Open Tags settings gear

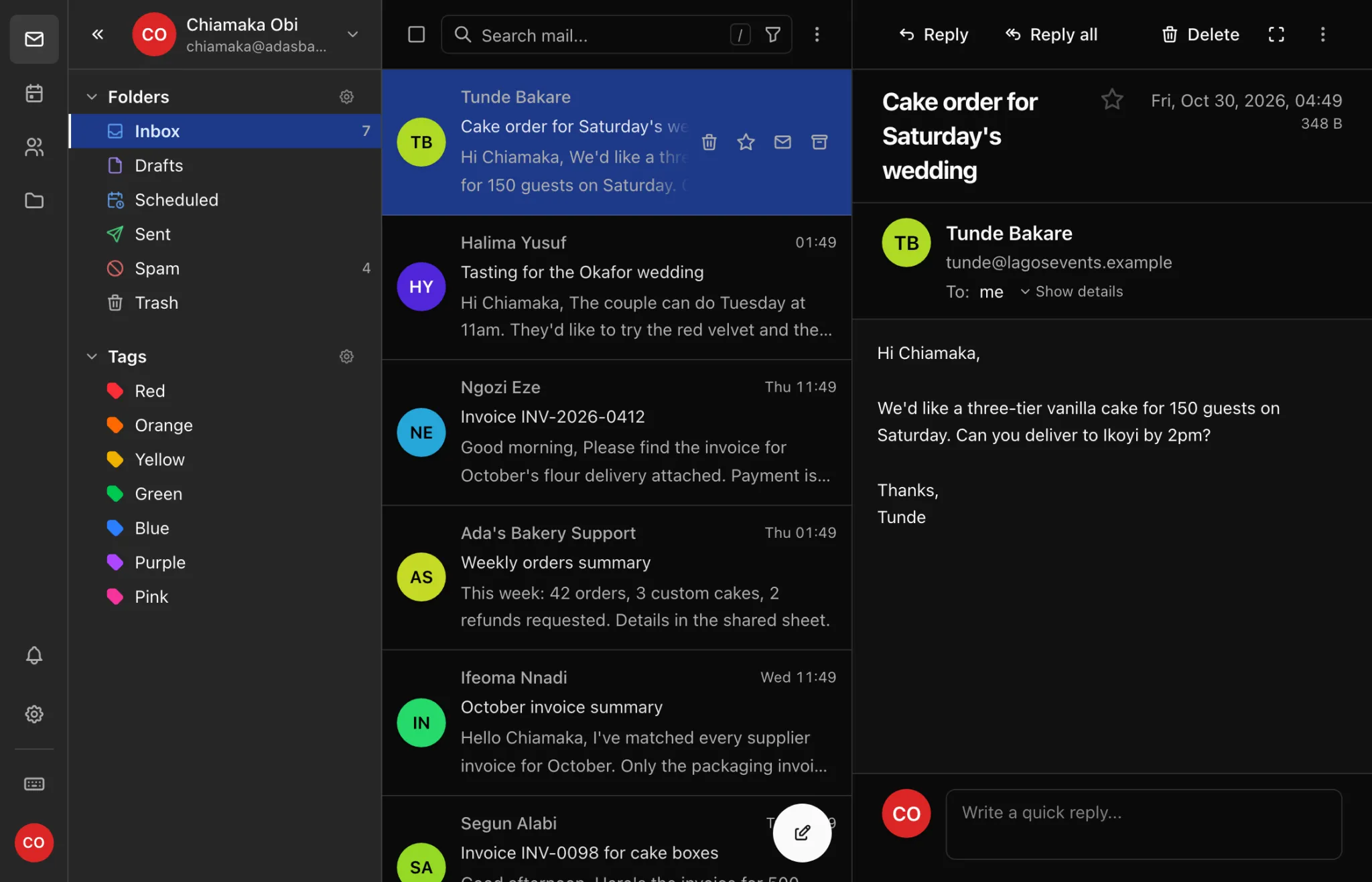point(346,356)
